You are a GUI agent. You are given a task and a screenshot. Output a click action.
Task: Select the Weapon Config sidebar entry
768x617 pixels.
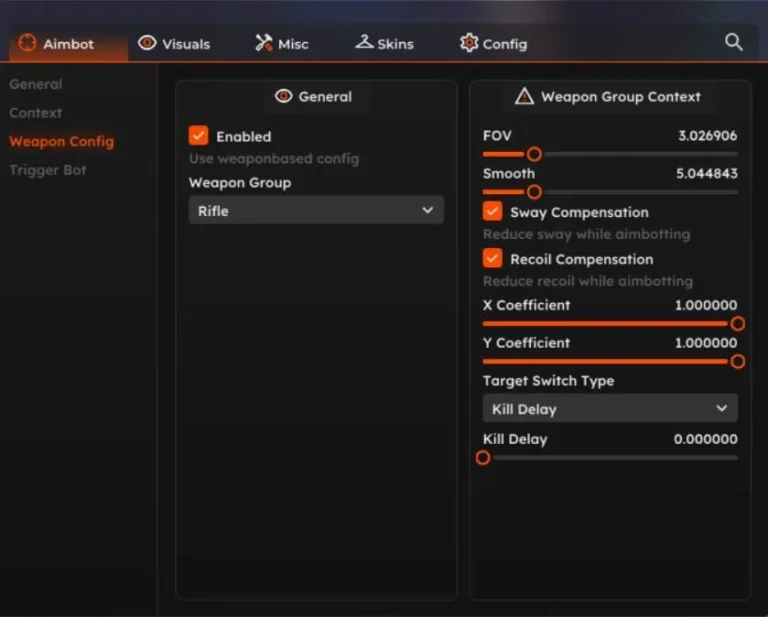(62, 142)
